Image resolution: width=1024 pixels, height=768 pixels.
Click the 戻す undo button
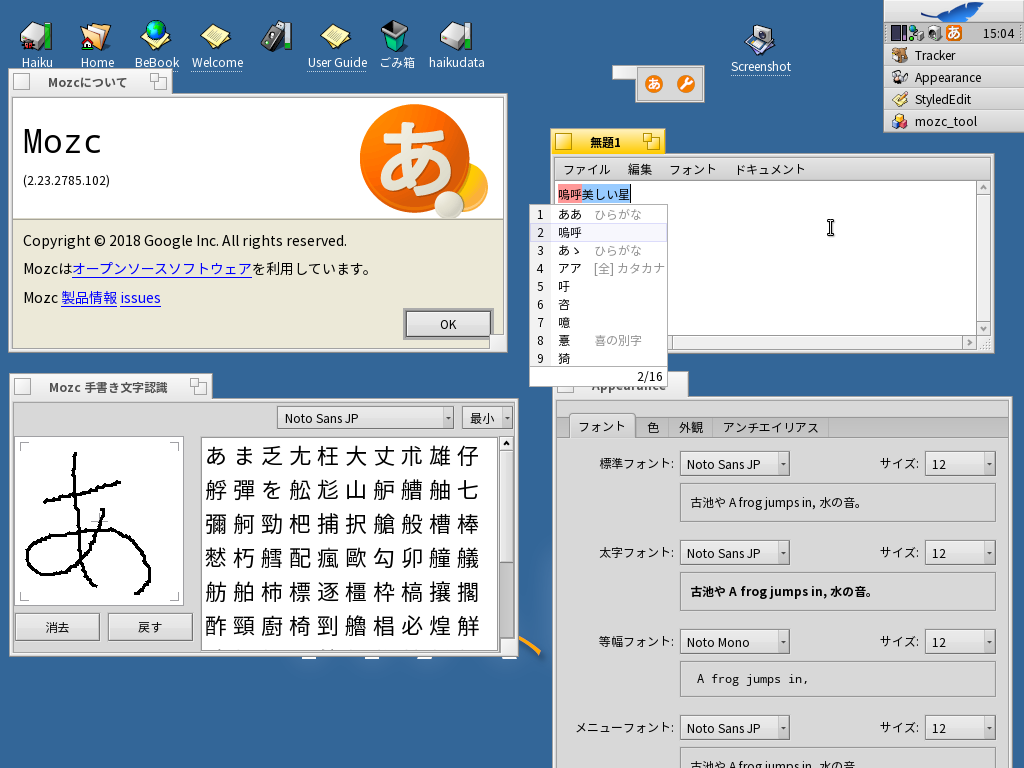[x=150, y=627]
